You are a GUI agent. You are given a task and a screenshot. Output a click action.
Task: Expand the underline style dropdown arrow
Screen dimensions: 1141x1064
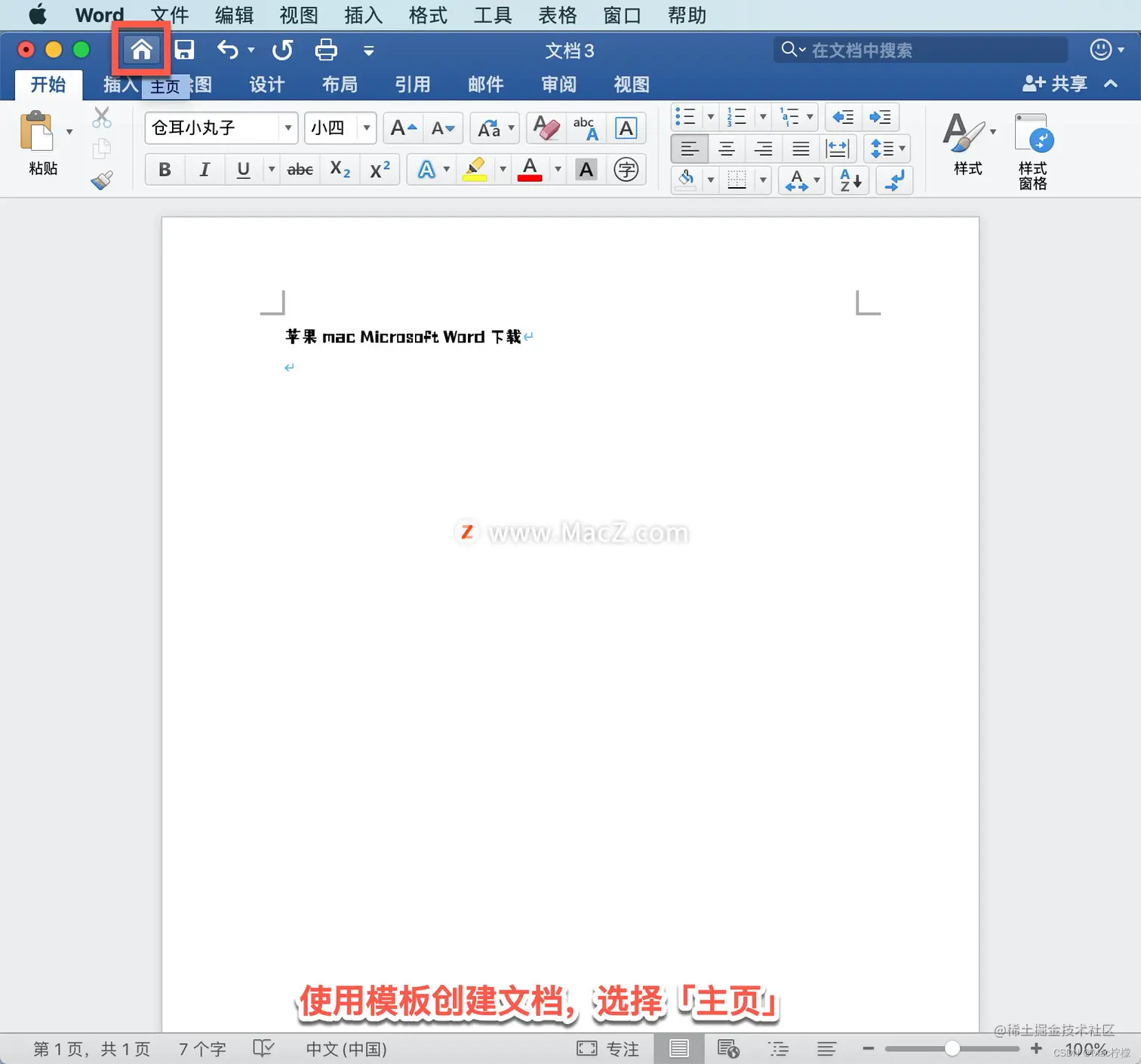point(271,170)
